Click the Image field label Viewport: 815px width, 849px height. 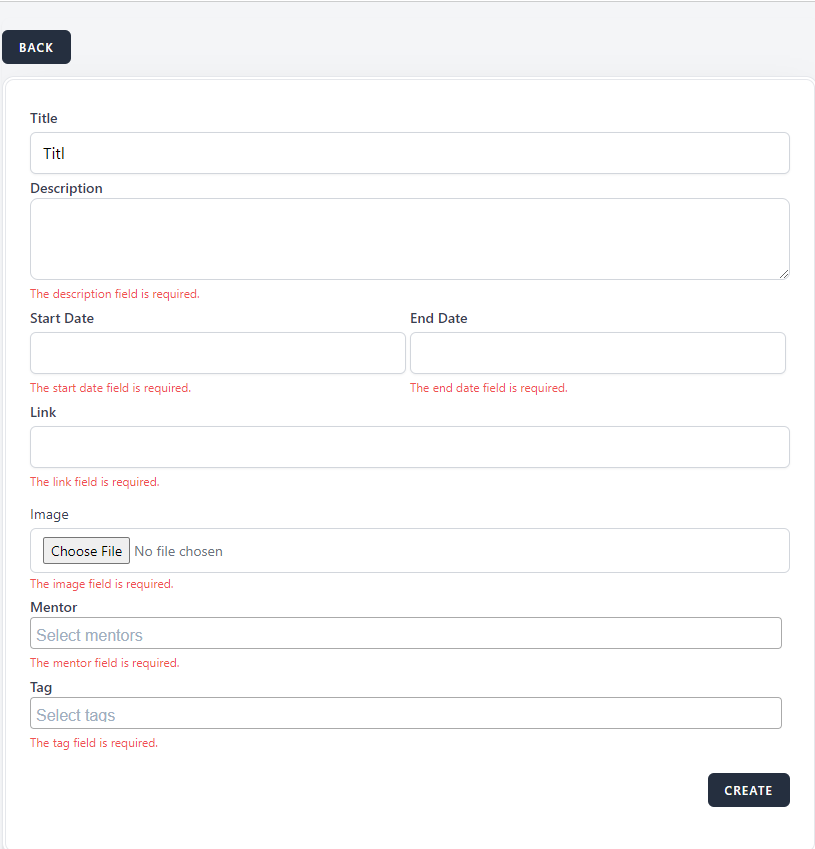(x=49, y=514)
